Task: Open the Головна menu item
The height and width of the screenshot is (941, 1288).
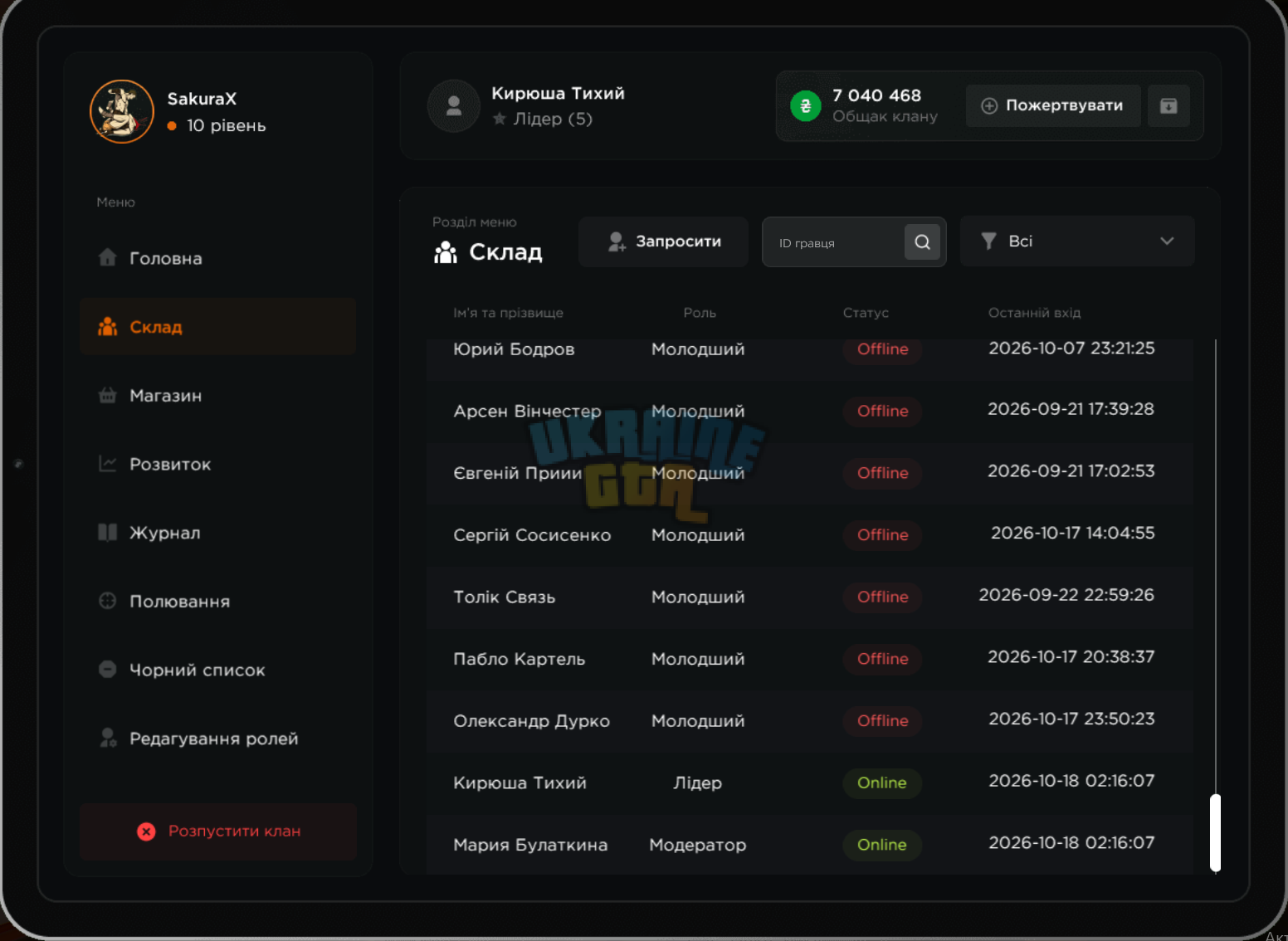Action: pos(217,258)
